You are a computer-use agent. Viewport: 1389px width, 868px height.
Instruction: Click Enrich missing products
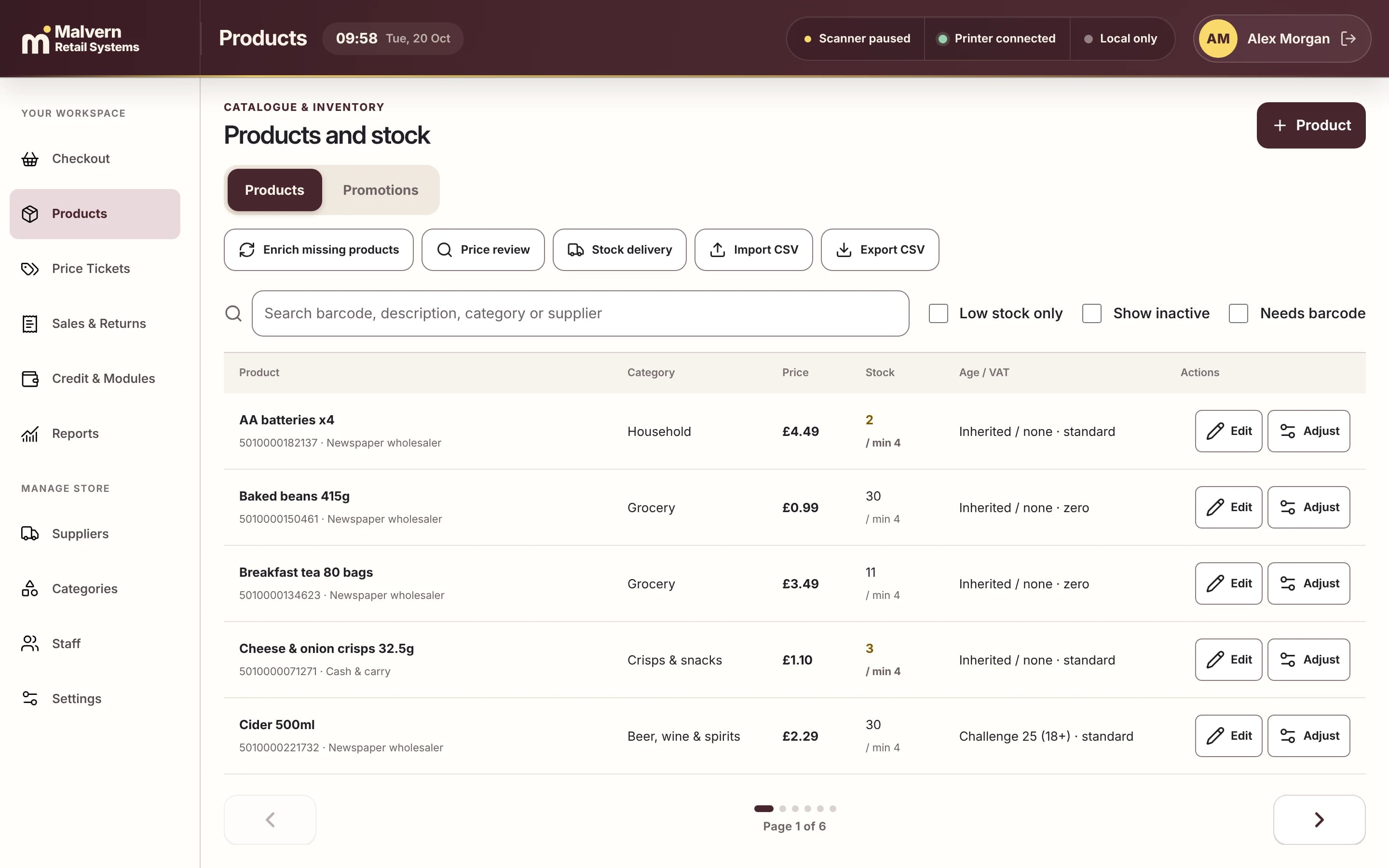[x=318, y=250]
